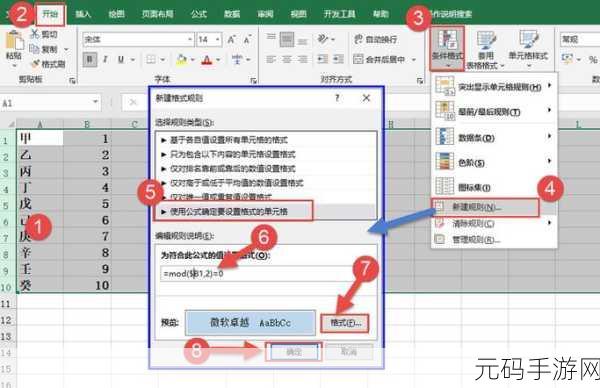
Task: Click the help question mark in the dialog
Action: point(337,98)
